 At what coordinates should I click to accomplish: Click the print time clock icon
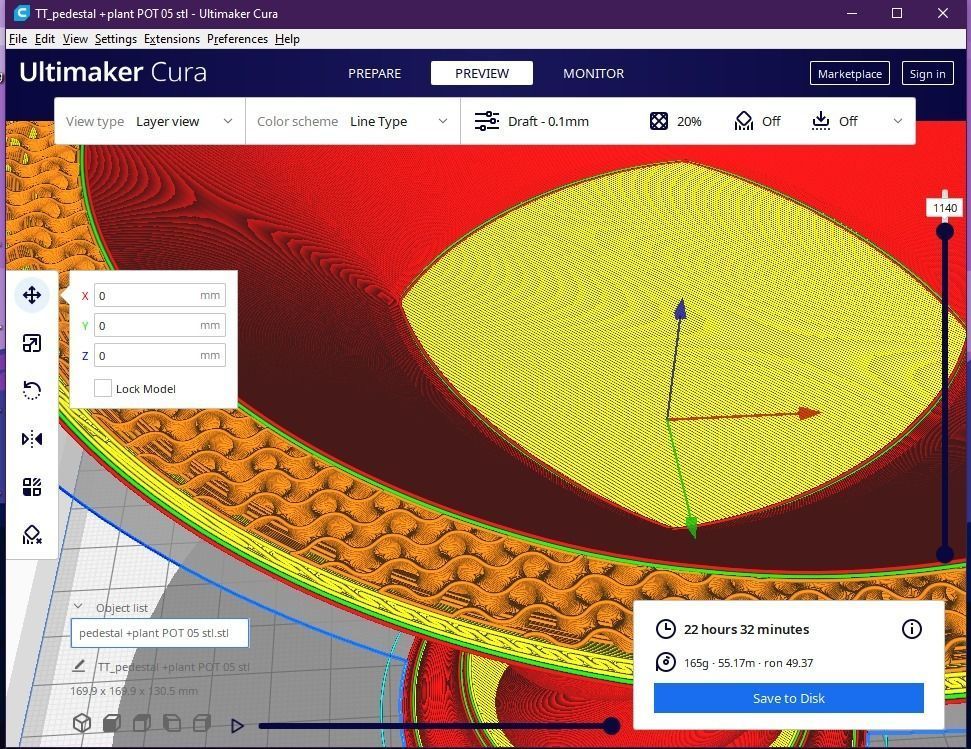coord(666,629)
